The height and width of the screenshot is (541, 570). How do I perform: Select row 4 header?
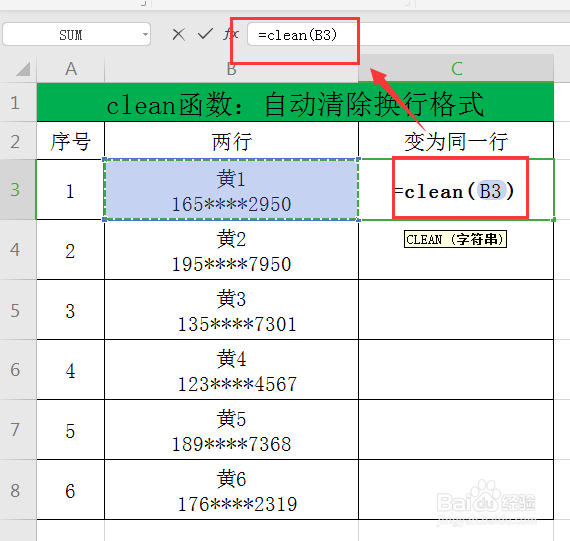coord(18,249)
